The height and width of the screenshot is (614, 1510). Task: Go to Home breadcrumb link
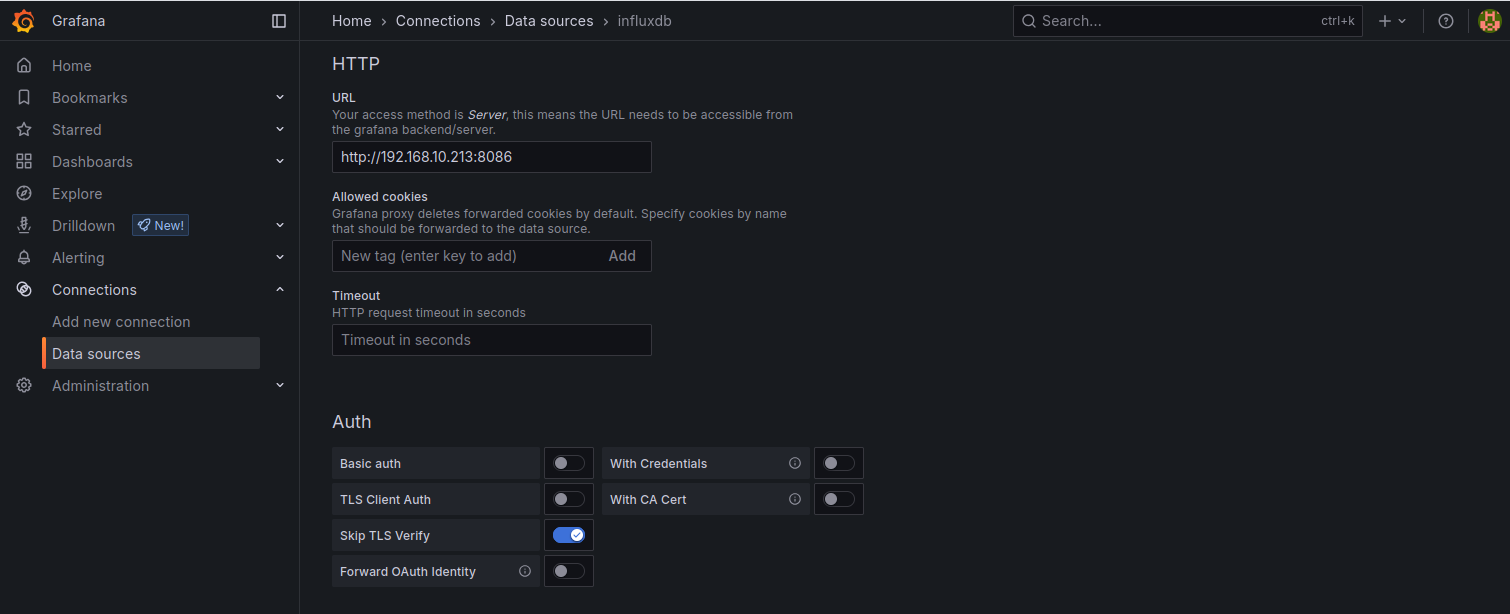(x=352, y=21)
